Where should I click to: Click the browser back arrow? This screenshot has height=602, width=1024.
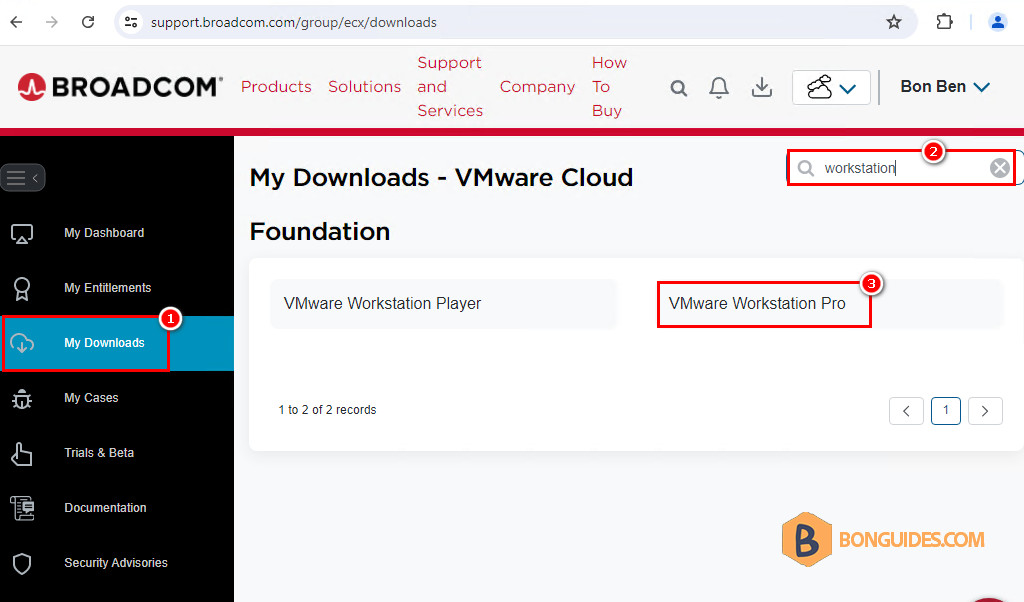tap(16, 22)
